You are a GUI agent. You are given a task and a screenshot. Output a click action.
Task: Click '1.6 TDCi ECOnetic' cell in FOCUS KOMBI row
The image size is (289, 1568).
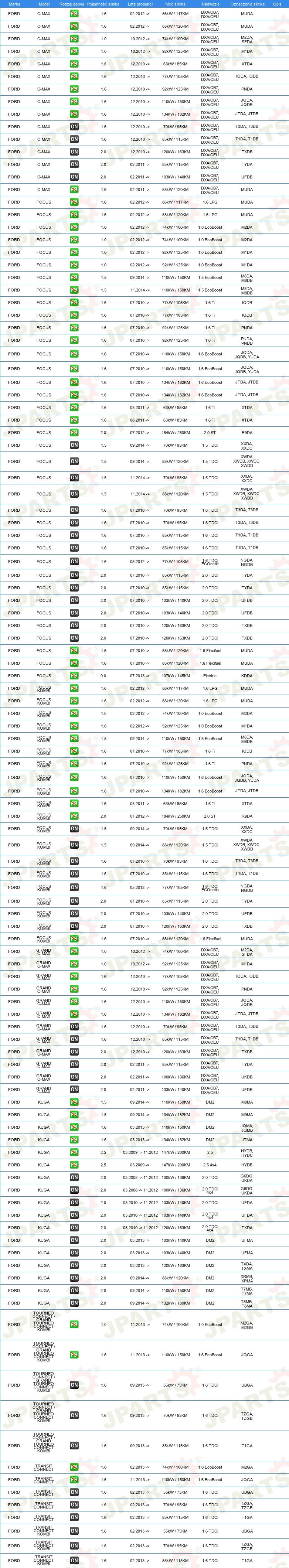210,887
